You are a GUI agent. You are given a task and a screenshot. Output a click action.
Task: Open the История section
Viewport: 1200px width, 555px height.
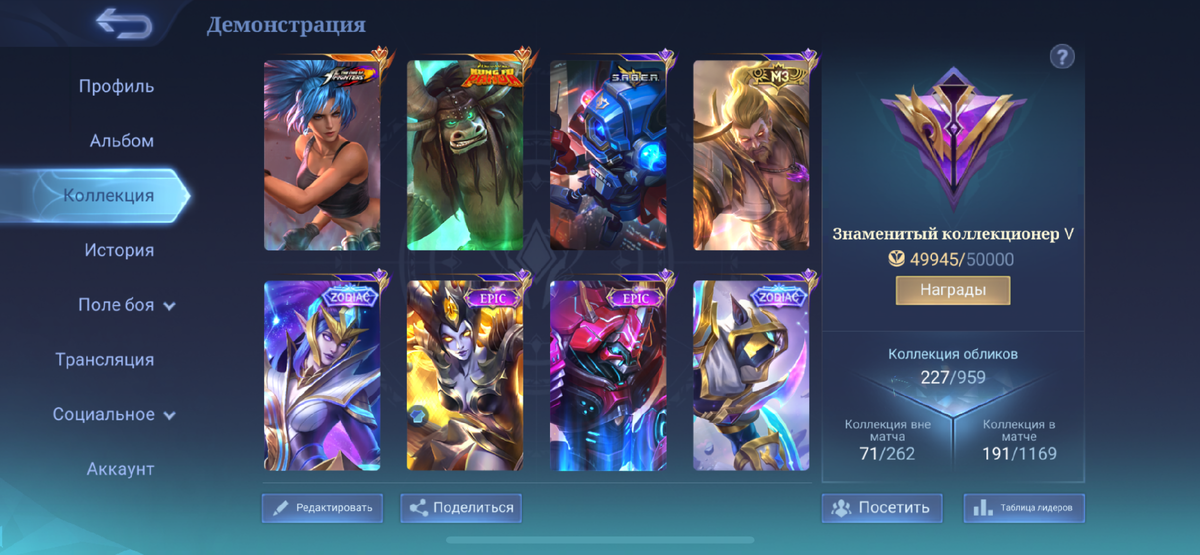119,250
